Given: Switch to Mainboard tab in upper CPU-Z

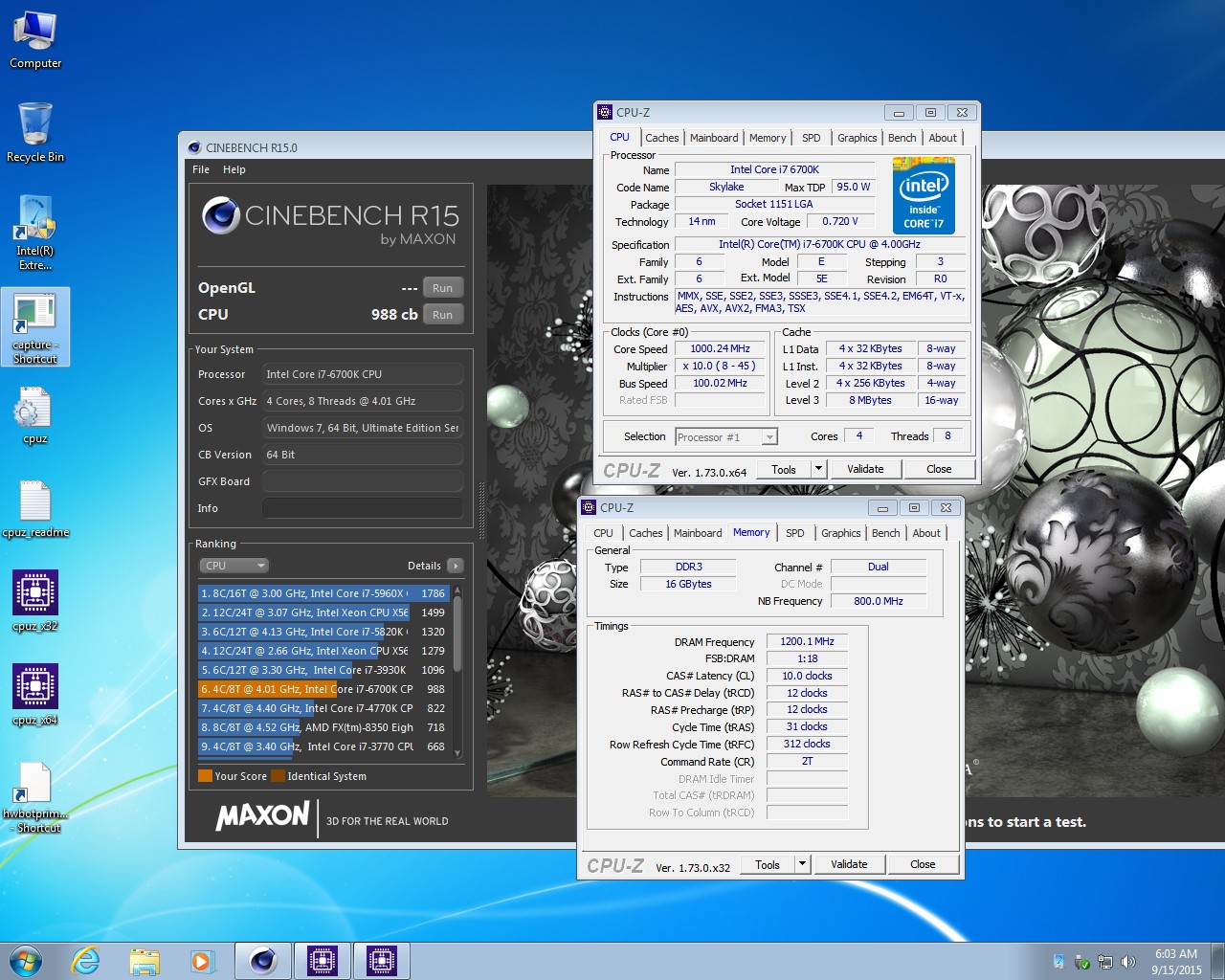Looking at the screenshot, I should 714,138.
